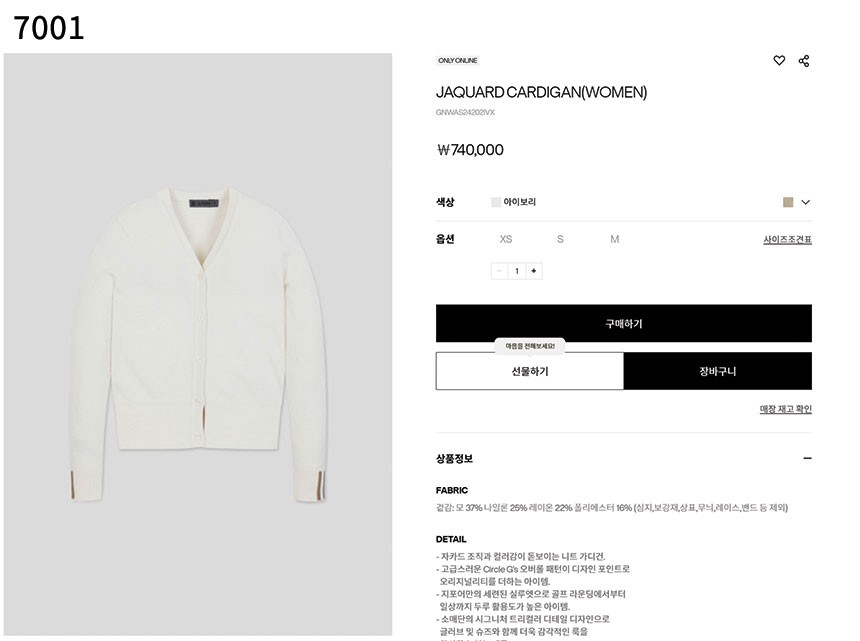
Task: Open the color dropdown chevron
Action: point(805,202)
